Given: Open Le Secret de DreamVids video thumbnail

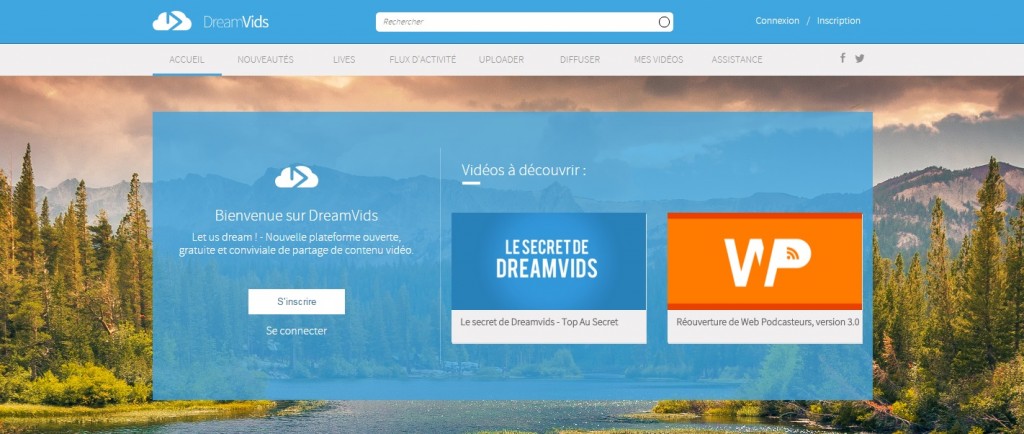Looking at the screenshot, I should pos(549,261).
